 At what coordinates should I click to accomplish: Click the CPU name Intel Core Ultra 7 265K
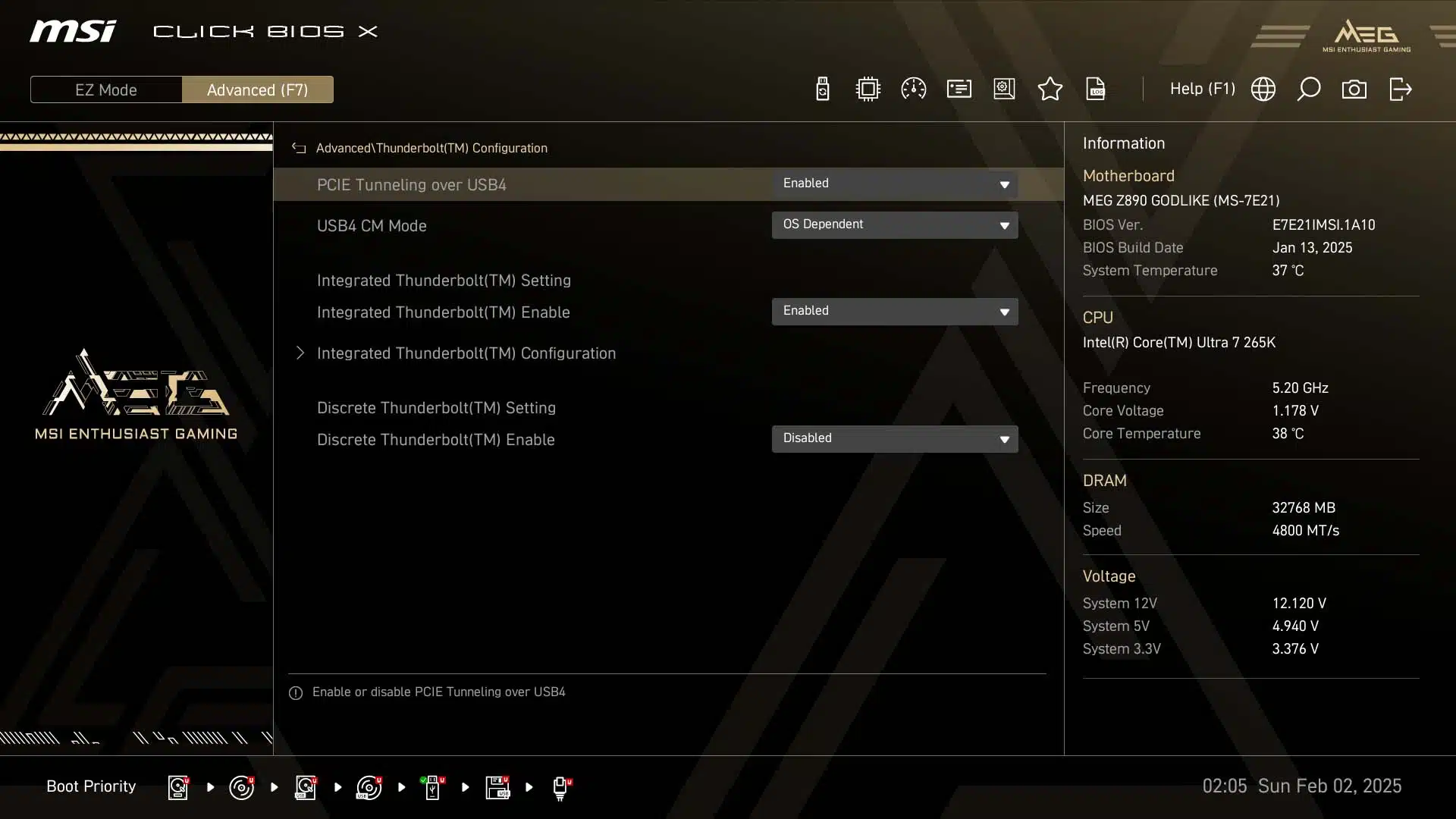click(x=1179, y=343)
